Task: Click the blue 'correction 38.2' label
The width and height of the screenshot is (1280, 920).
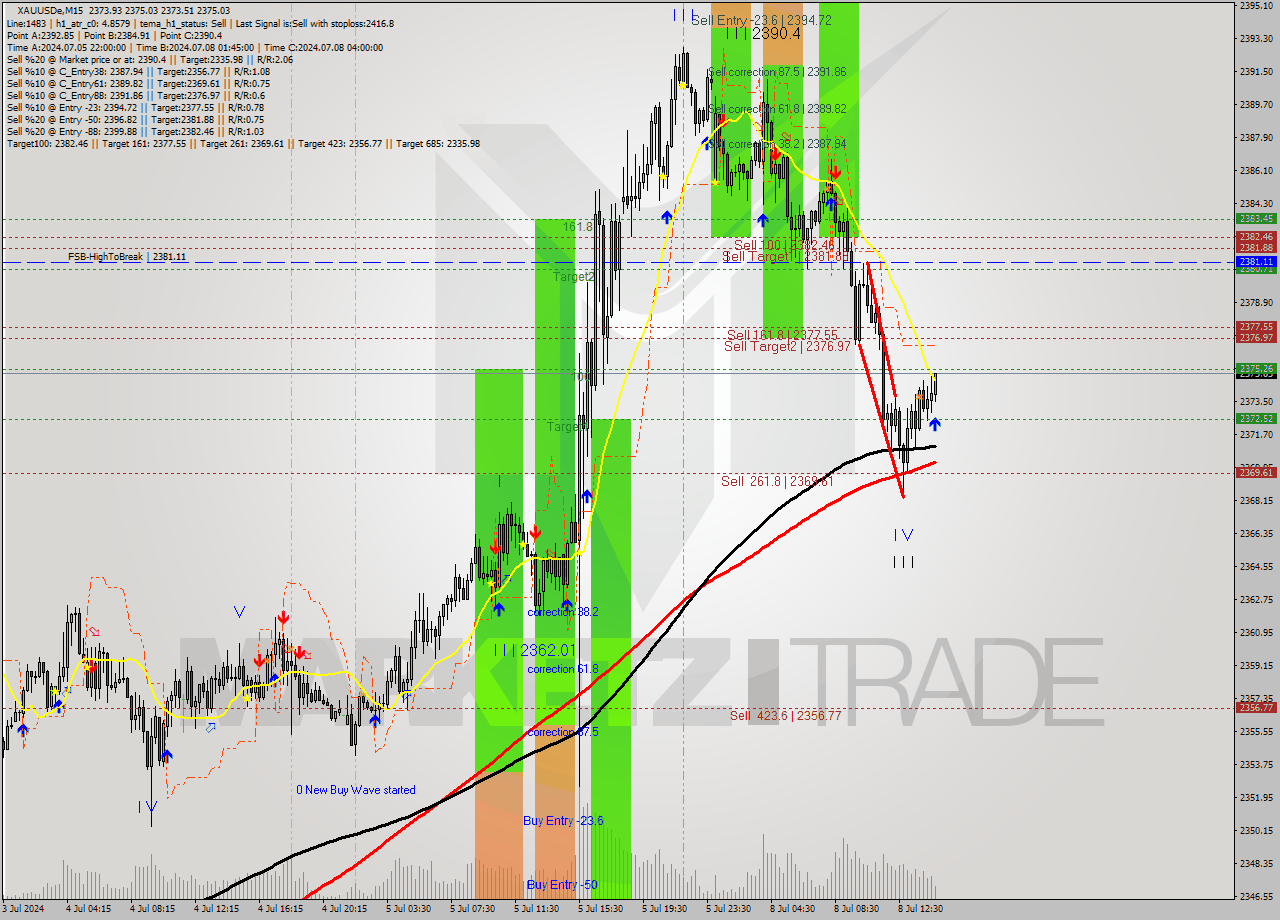Action: (x=563, y=612)
